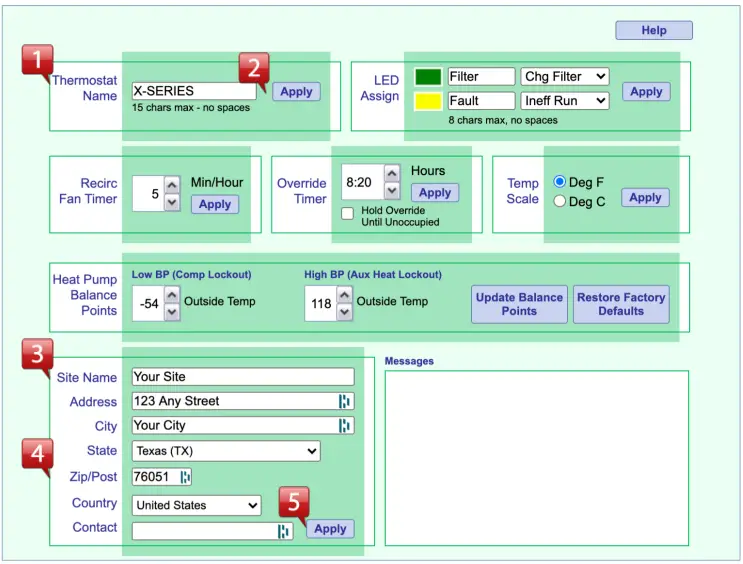
Task: Decrease the High BP outside temp
Action: [344, 312]
